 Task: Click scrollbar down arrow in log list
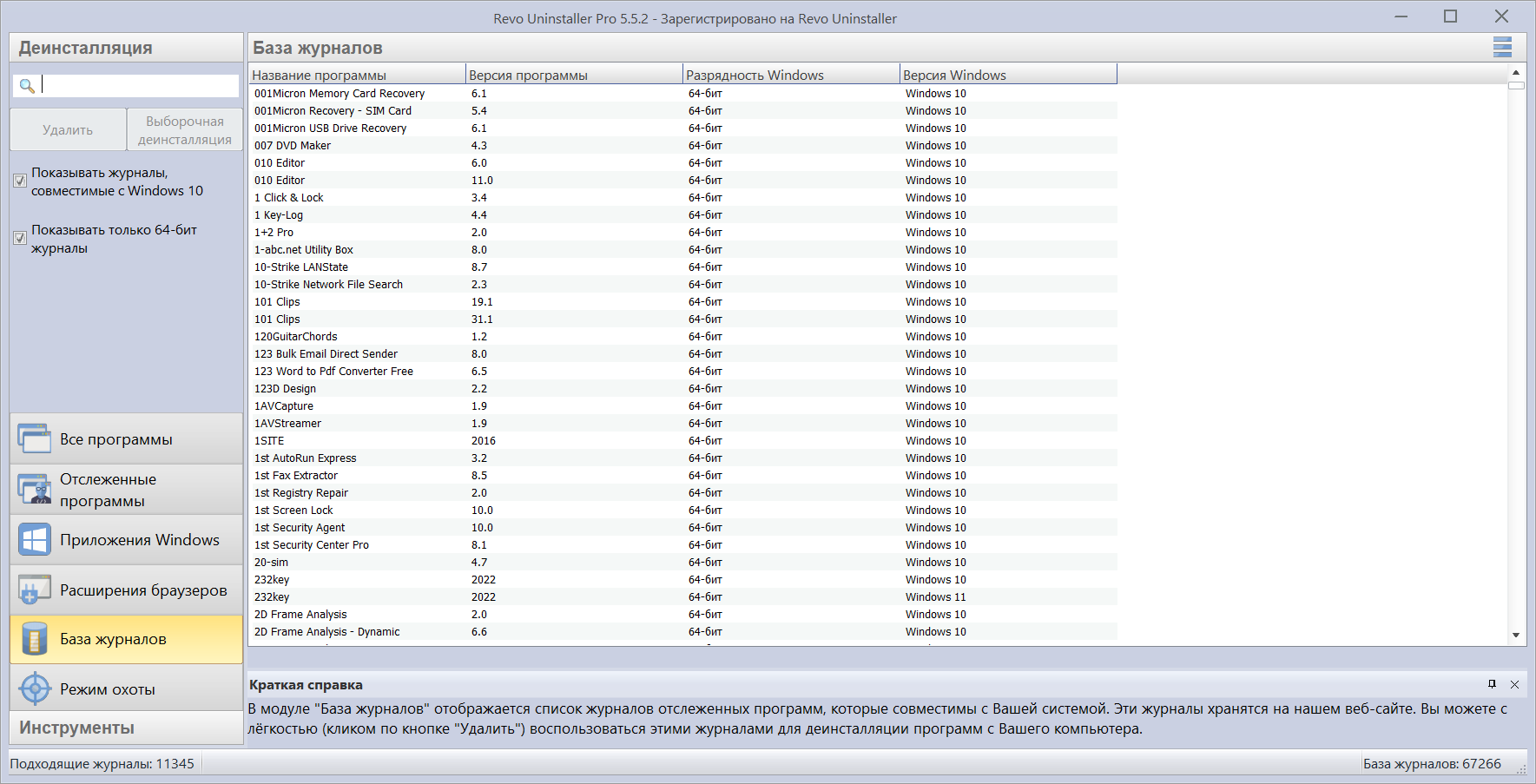click(x=1516, y=636)
